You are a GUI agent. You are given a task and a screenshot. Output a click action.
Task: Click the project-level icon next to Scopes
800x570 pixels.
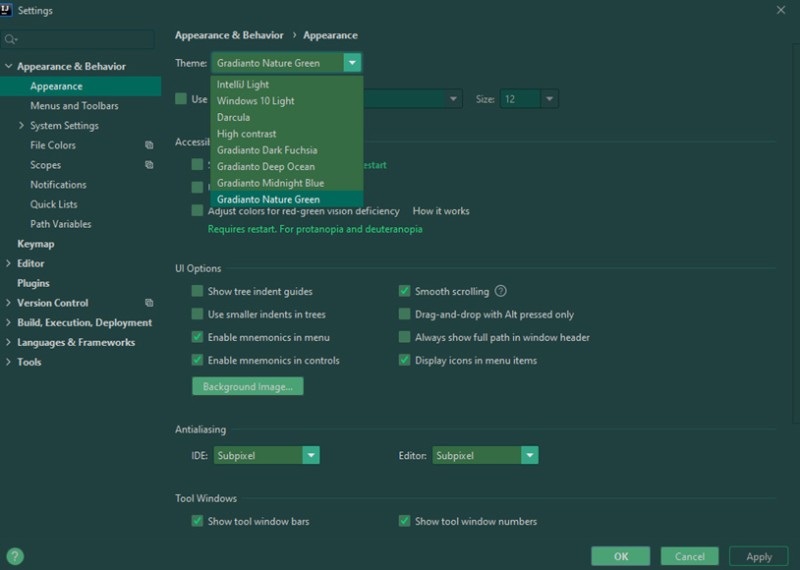pos(149,165)
